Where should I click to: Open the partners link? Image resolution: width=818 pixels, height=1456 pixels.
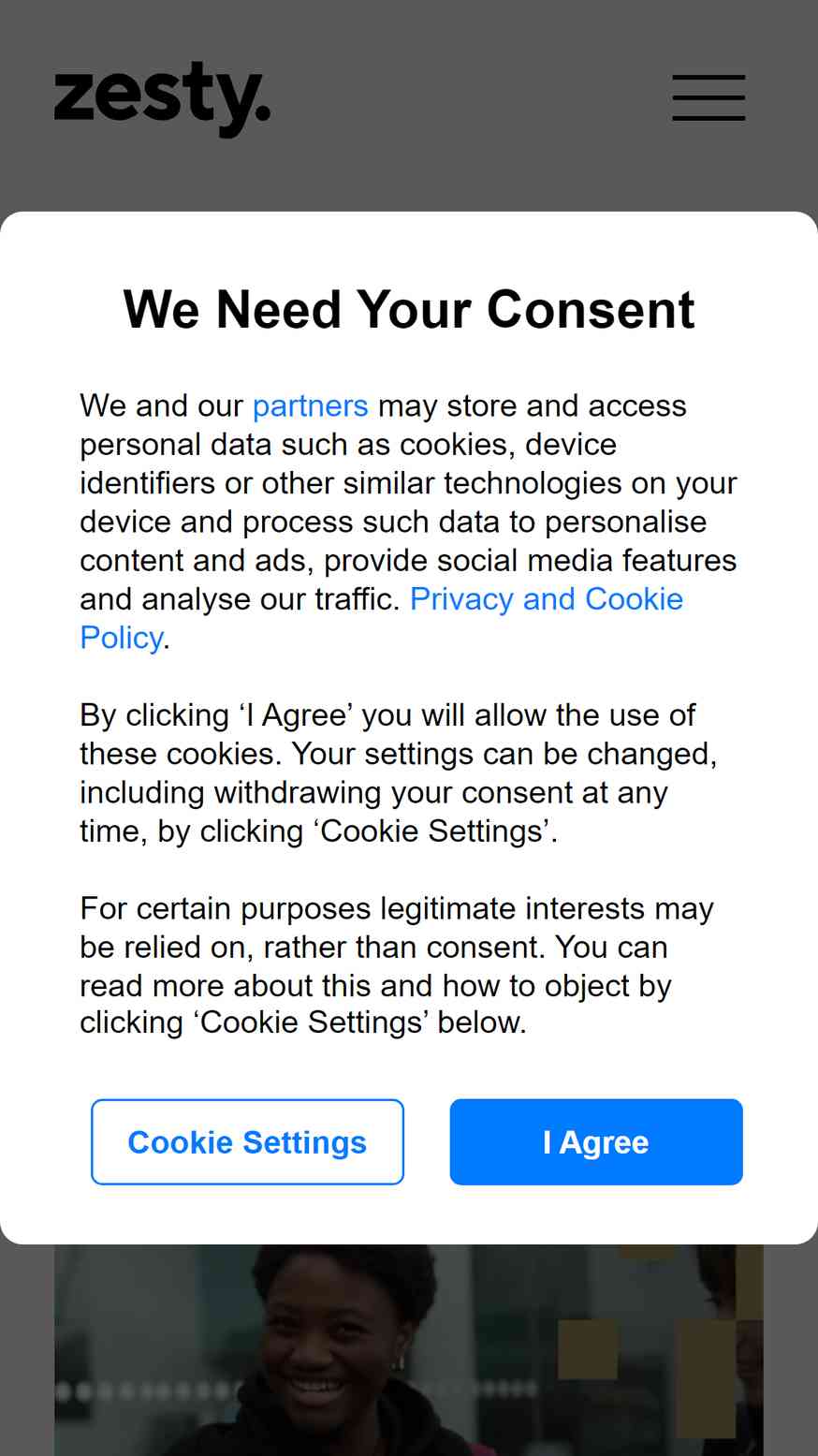pyautogui.click(x=310, y=405)
